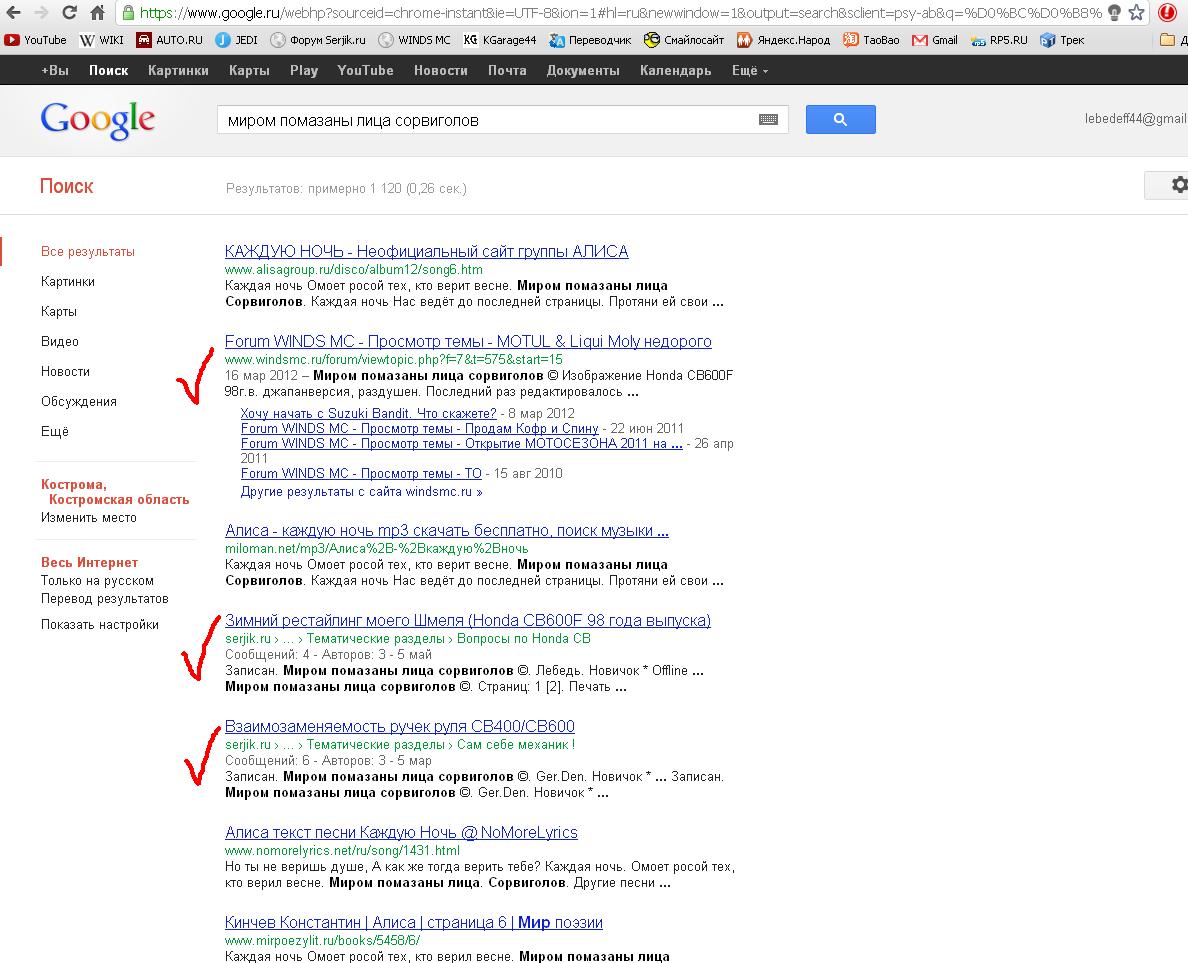The image size is (1188, 963).
Task: Open Календарь in the black navigation bar
Action: pos(675,70)
